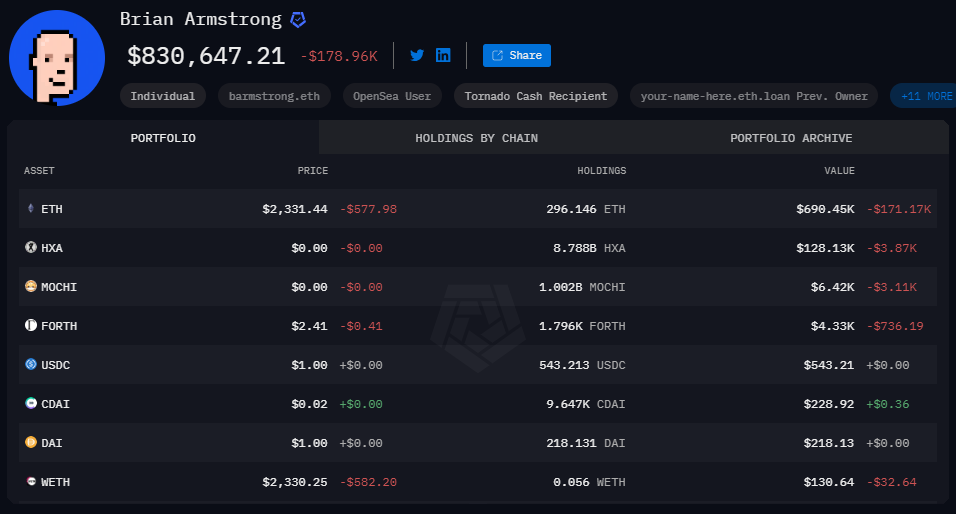Click the verified badge beside Brian Armstrong
The image size is (956, 514).
[x=298, y=20]
